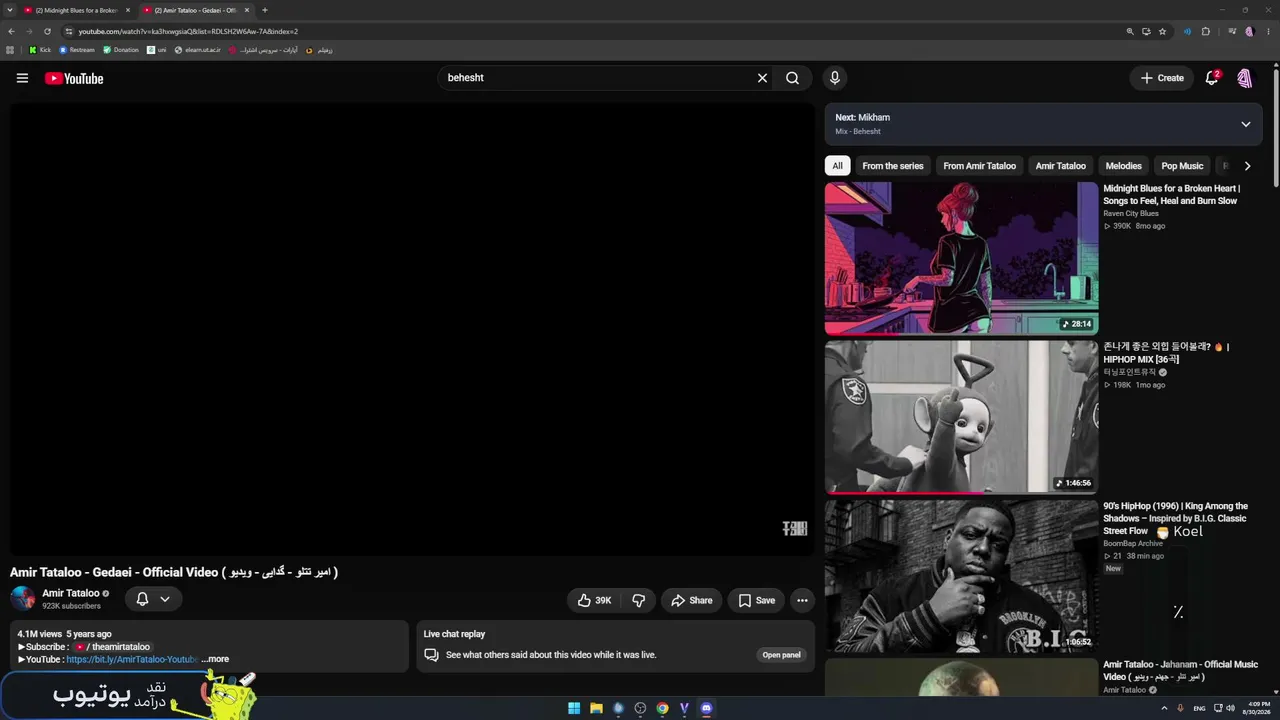
Task: Open Discord from the taskbar
Action: pos(706,708)
